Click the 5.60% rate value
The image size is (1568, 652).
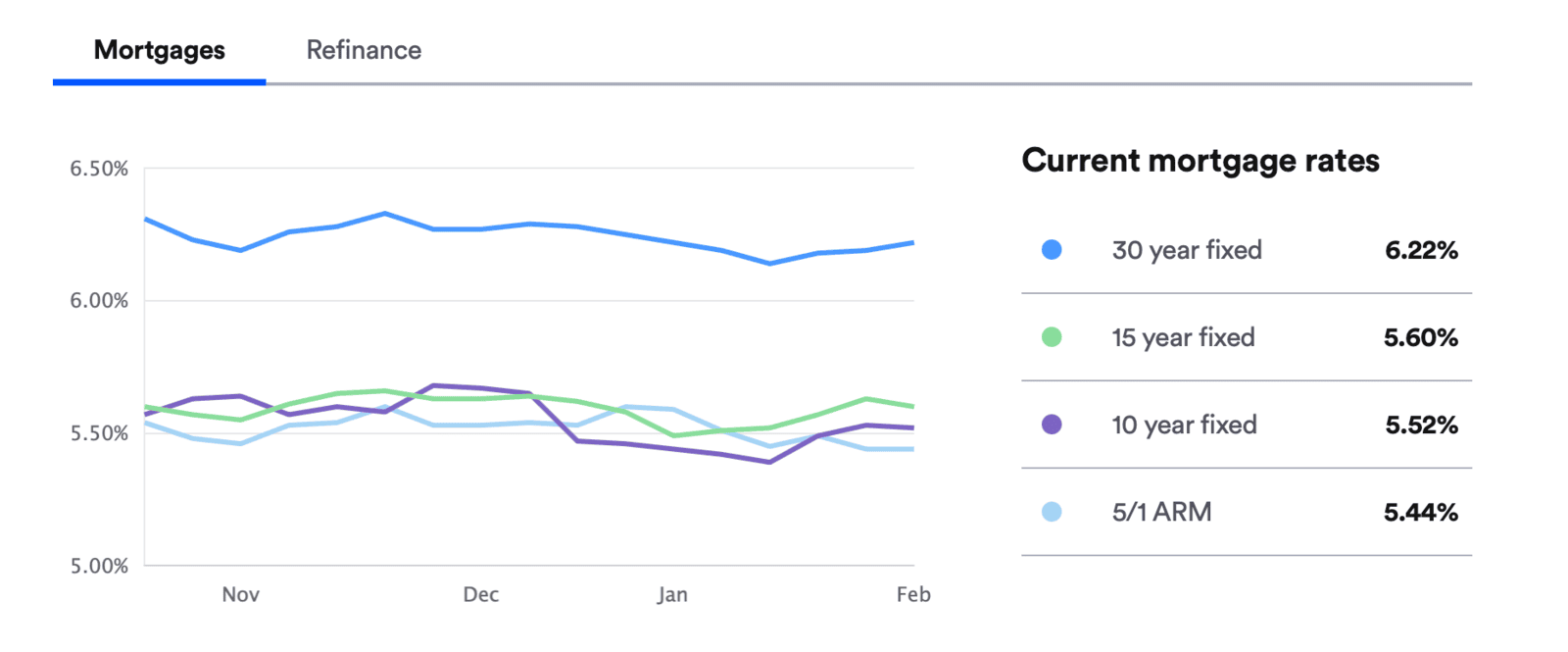point(1421,337)
